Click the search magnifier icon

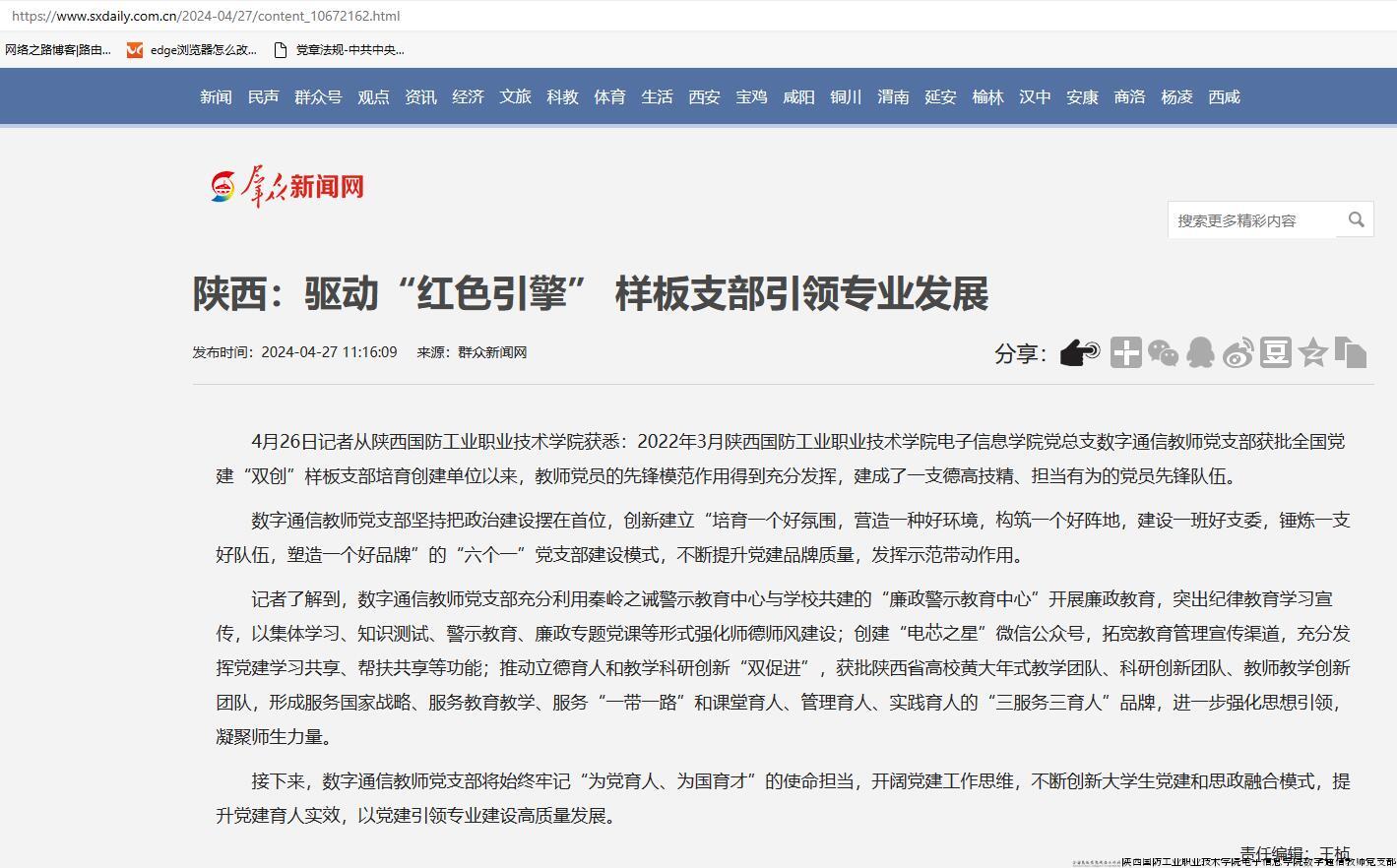click(x=1357, y=219)
